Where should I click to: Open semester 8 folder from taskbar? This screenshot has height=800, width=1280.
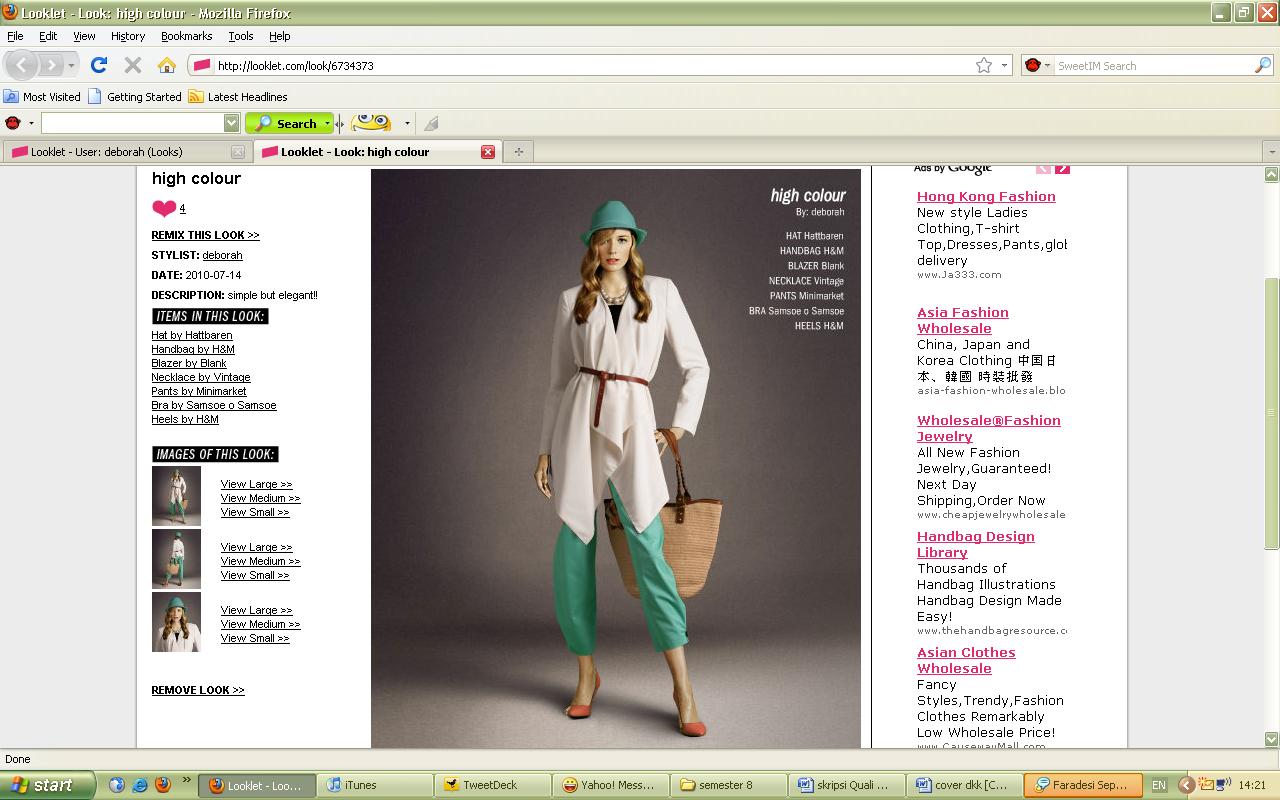coord(728,785)
